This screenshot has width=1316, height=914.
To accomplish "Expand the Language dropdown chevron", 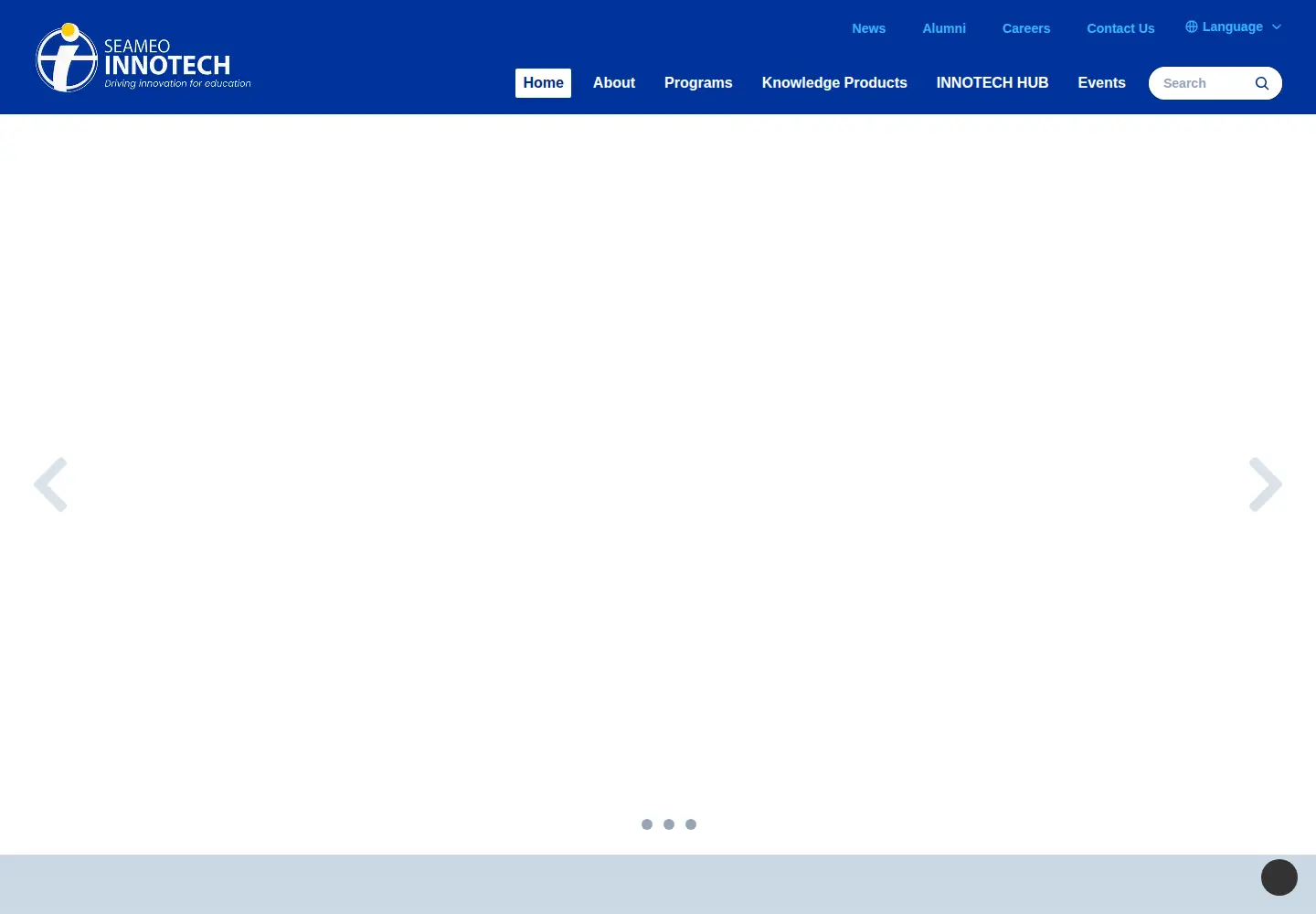I will (1277, 27).
